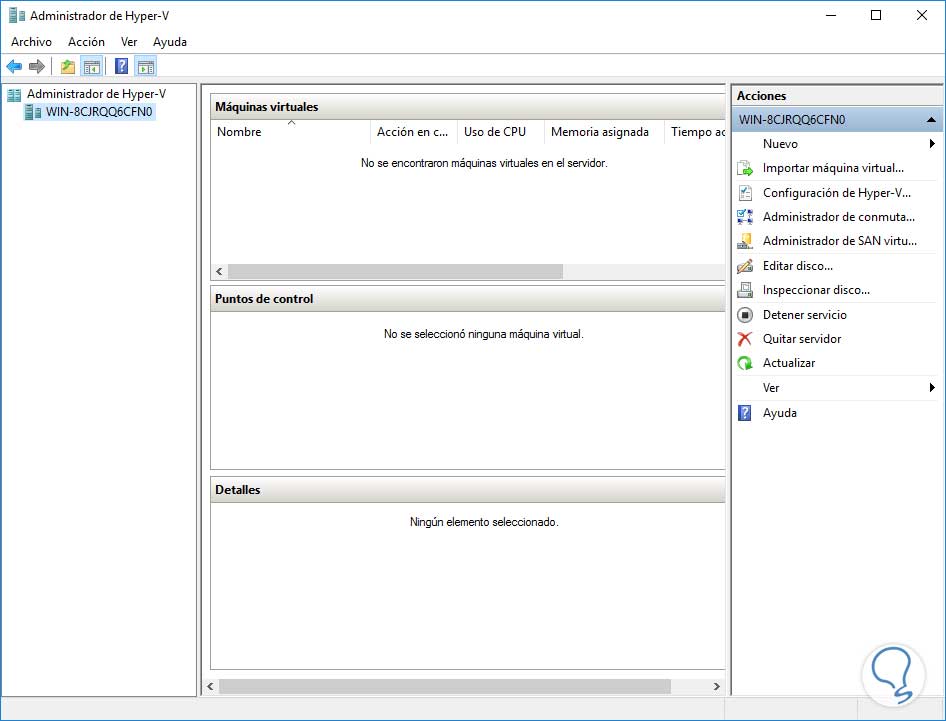Image resolution: width=946 pixels, height=721 pixels.
Task: Collapse the WIN-8CJRQQ6CFN0 actions section arrow
Action: tap(931, 119)
